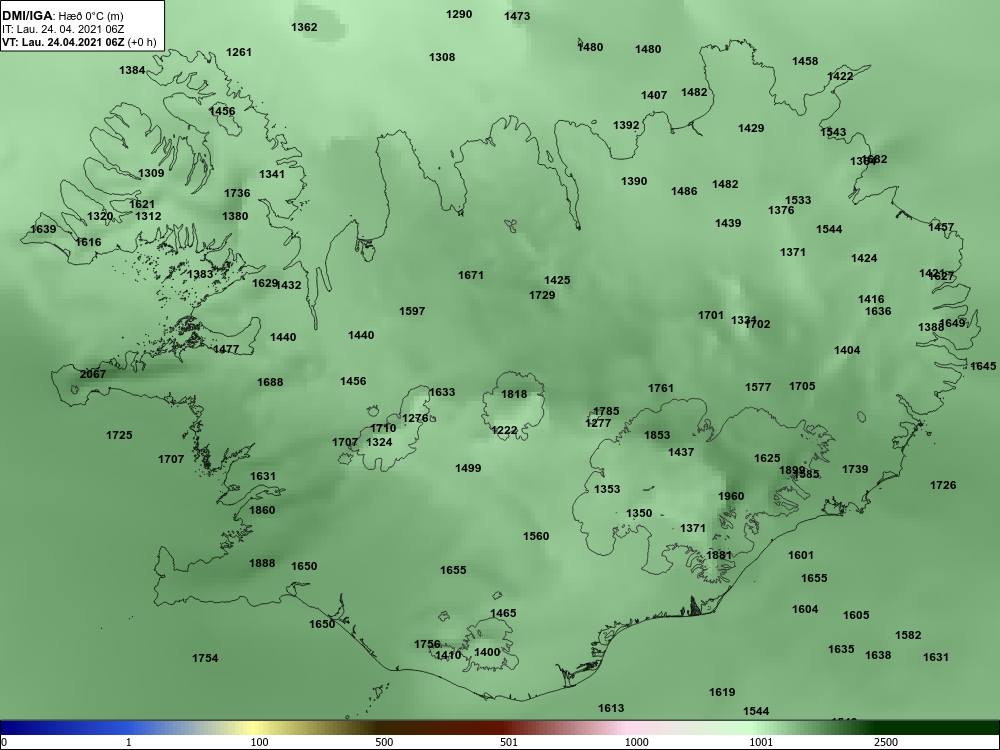
Task: Click the map value 1353
Action: click(x=607, y=489)
